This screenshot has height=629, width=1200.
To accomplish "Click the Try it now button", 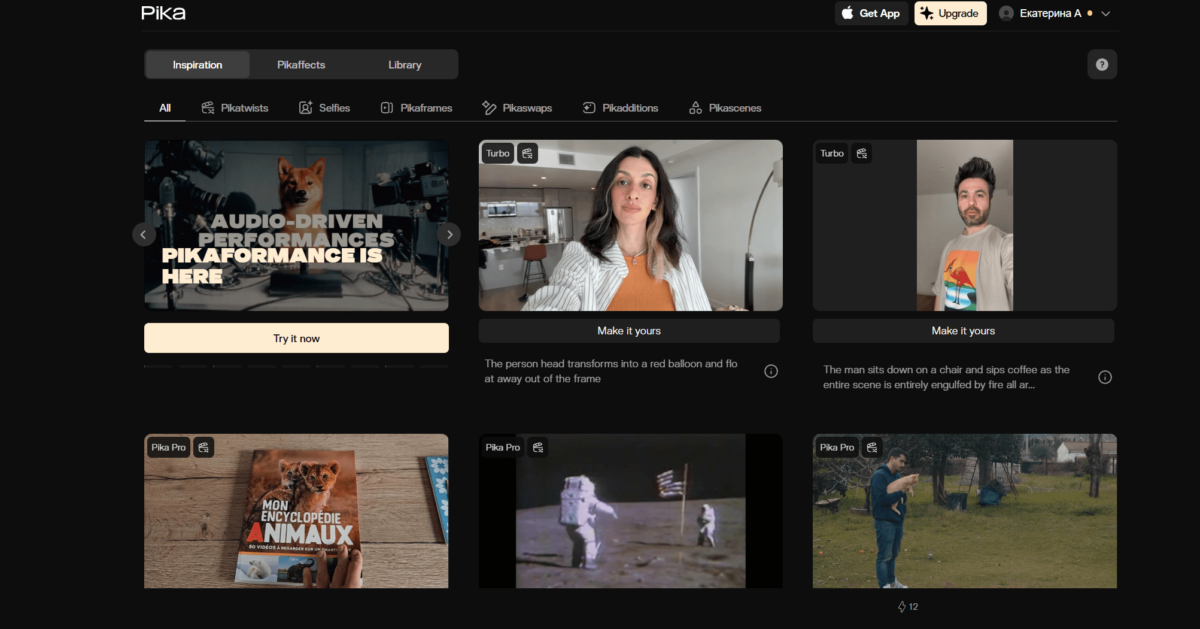I will pos(296,338).
